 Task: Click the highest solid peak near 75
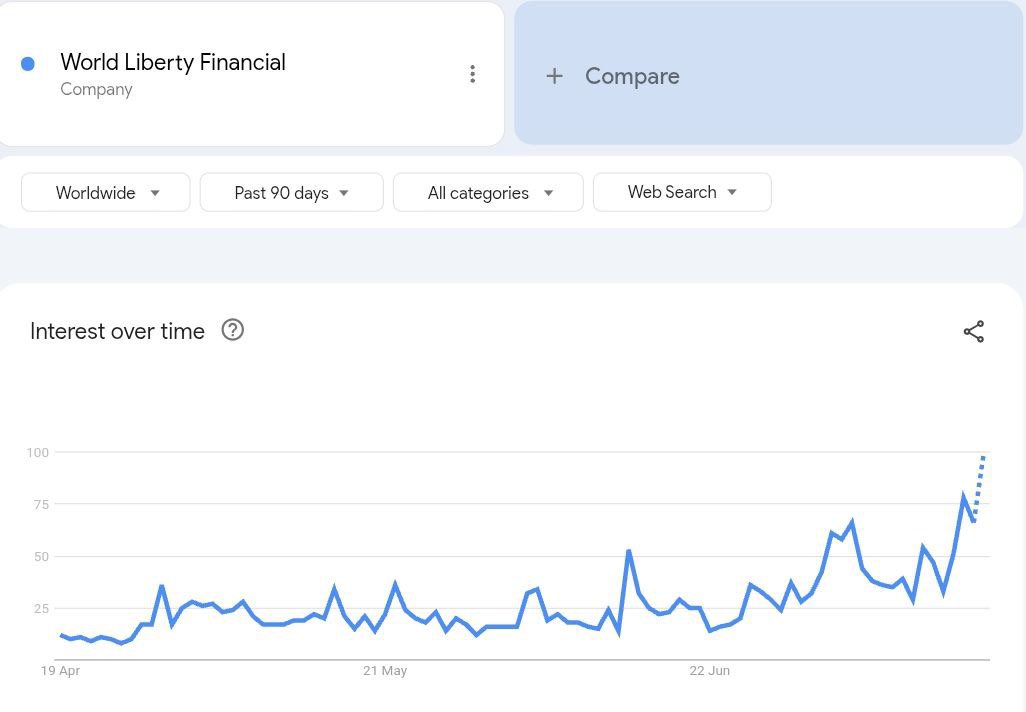963,497
